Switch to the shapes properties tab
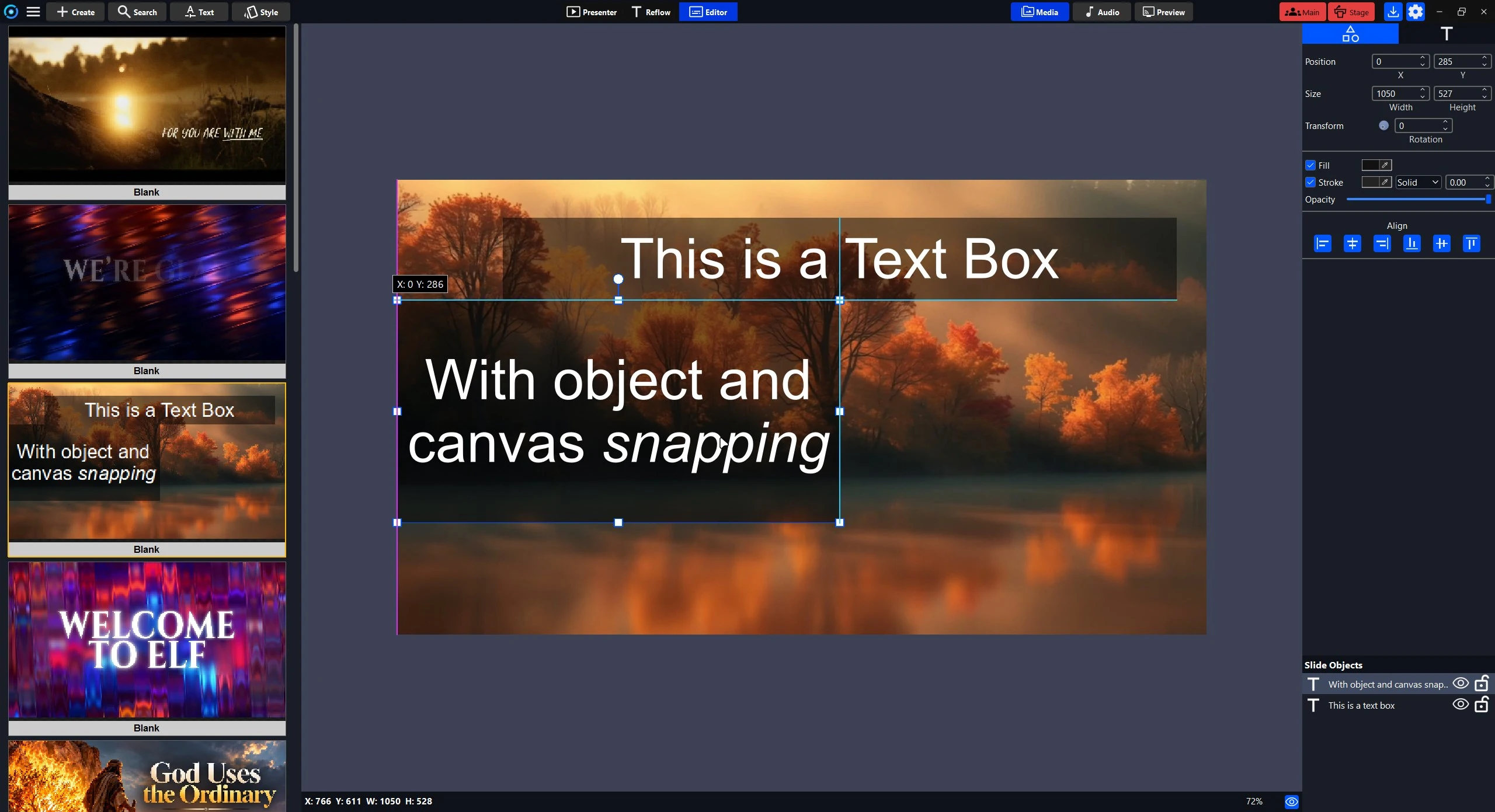This screenshot has width=1495, height=812. pos(1350,34)
